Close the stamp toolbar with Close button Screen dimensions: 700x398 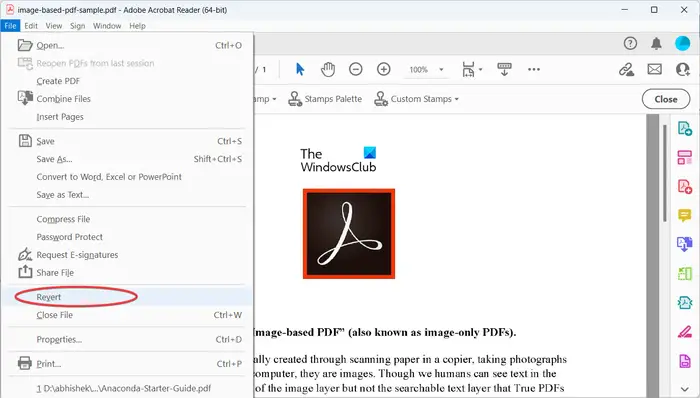point(666,99)
